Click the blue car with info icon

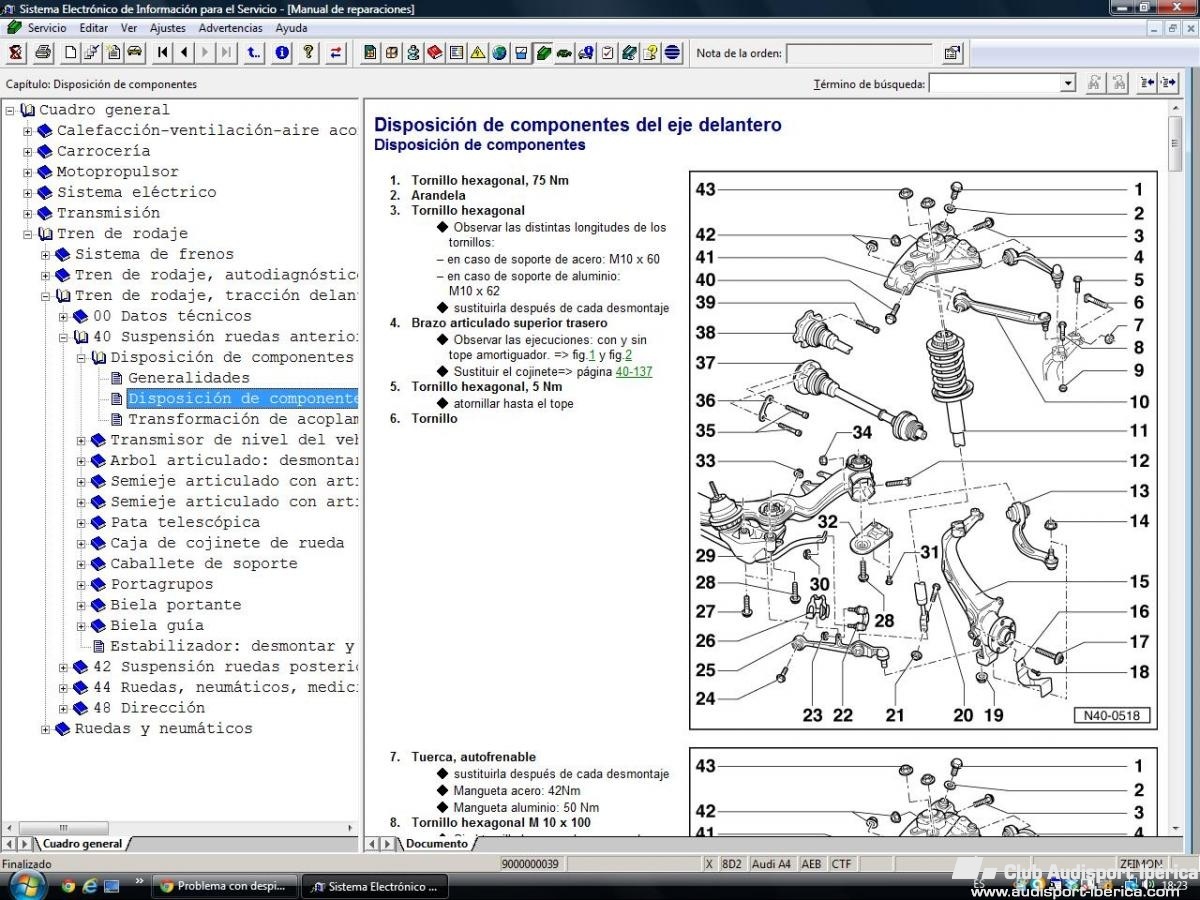[x=586, y=53]
